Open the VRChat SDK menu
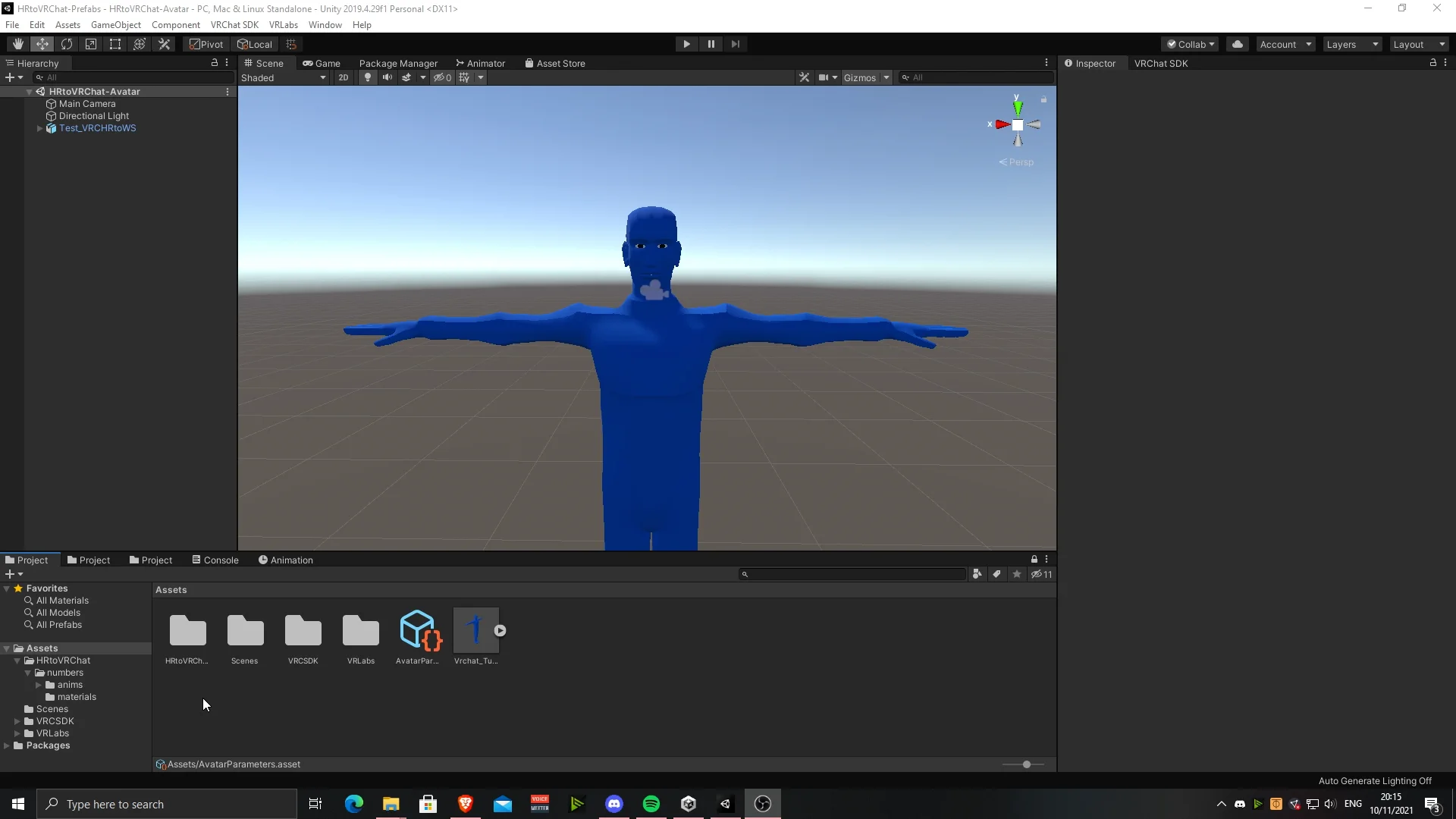This screenshot has width=1456, height=819. pyautogui.click(x=234, y=24)
